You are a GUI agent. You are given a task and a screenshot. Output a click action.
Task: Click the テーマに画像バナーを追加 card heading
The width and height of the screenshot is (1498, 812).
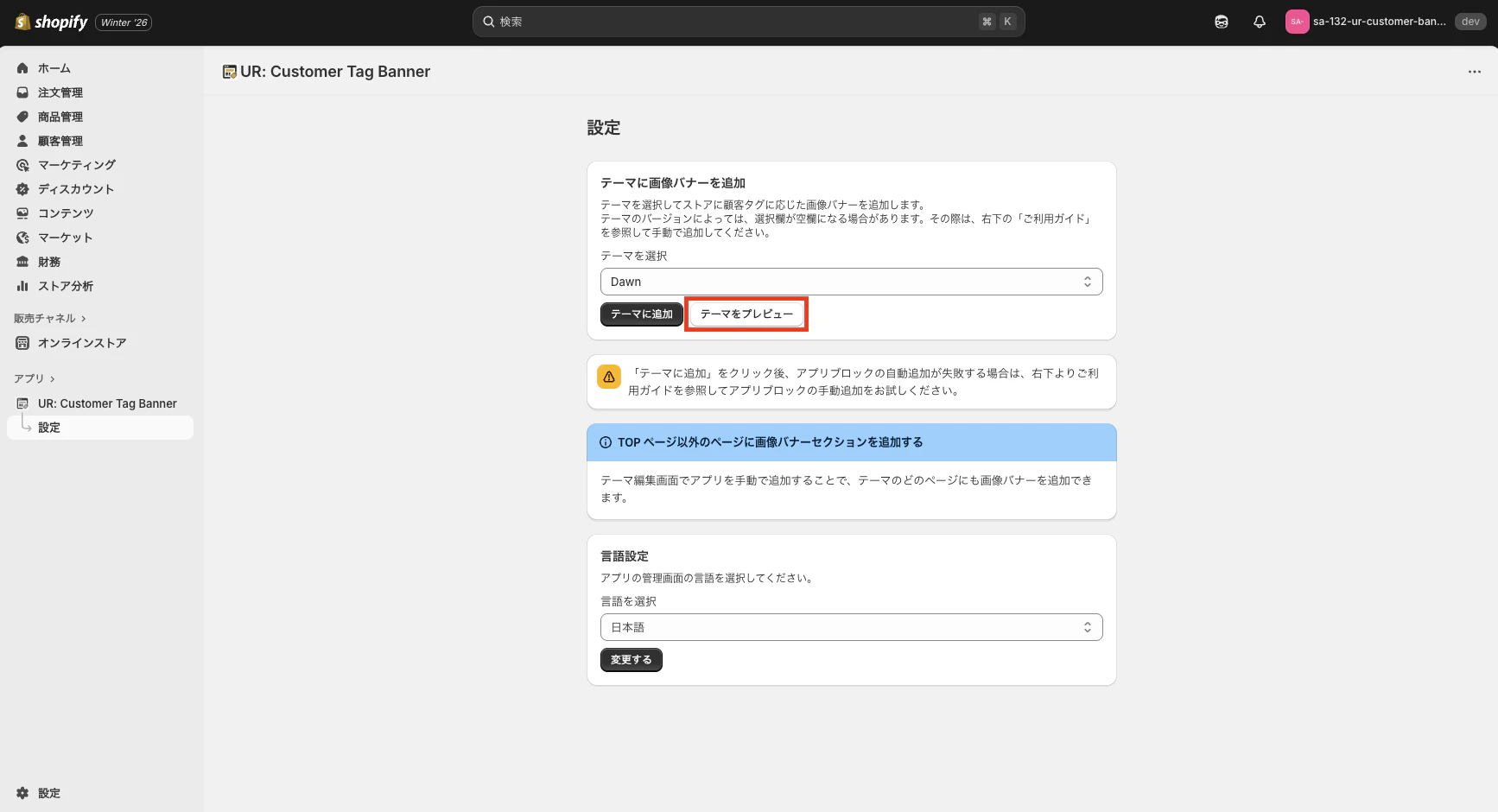click(673, 183)
